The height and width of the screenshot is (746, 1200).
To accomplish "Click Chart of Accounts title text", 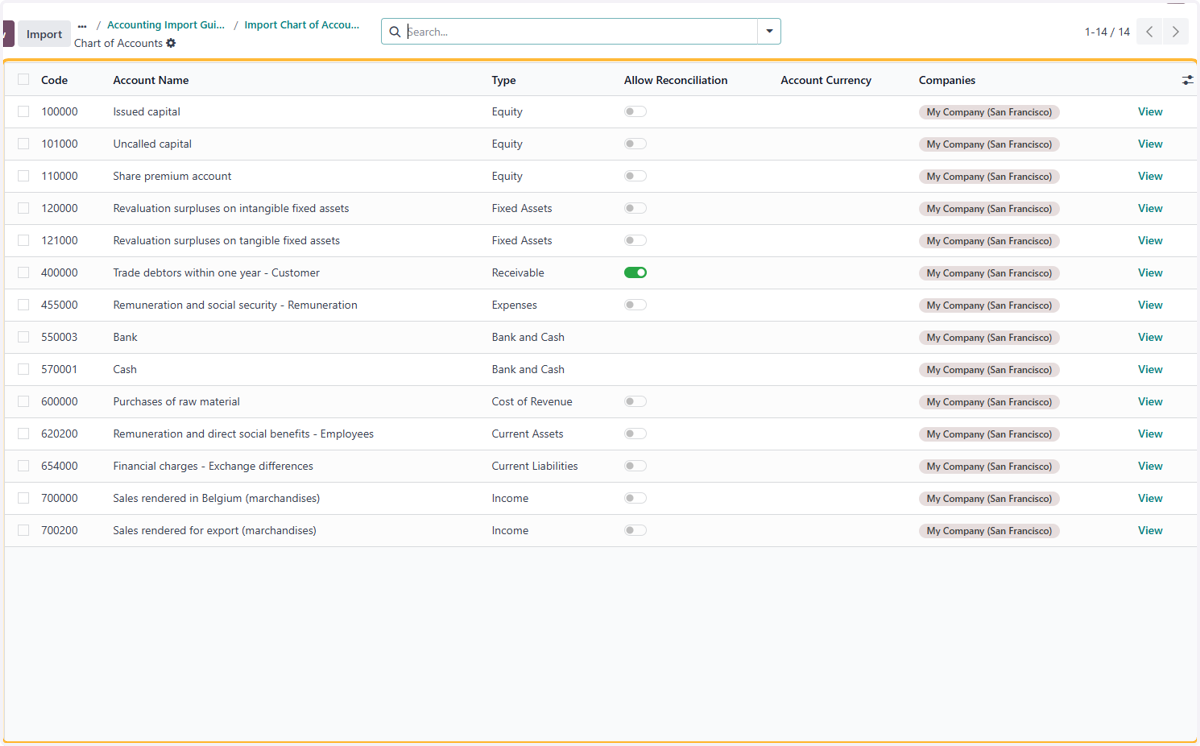I will click(x=118, y=44).
